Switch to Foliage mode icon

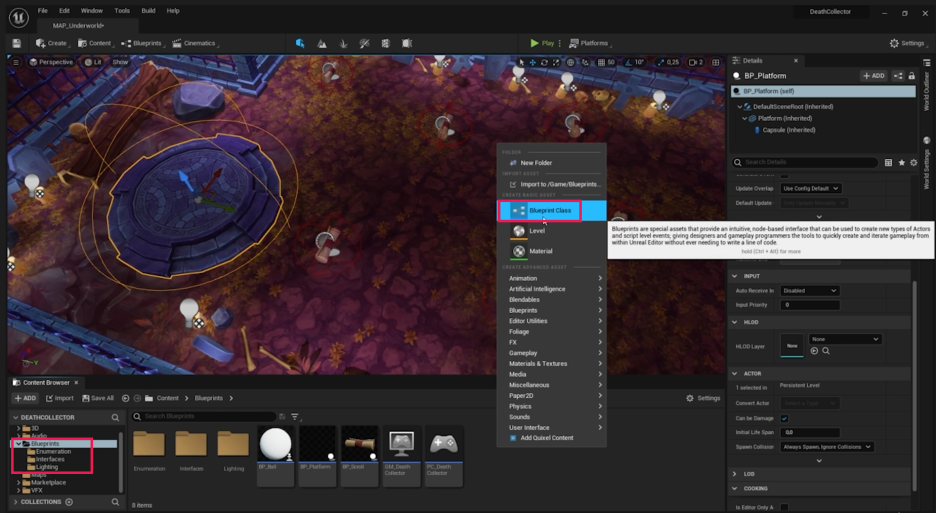[343, 43]
